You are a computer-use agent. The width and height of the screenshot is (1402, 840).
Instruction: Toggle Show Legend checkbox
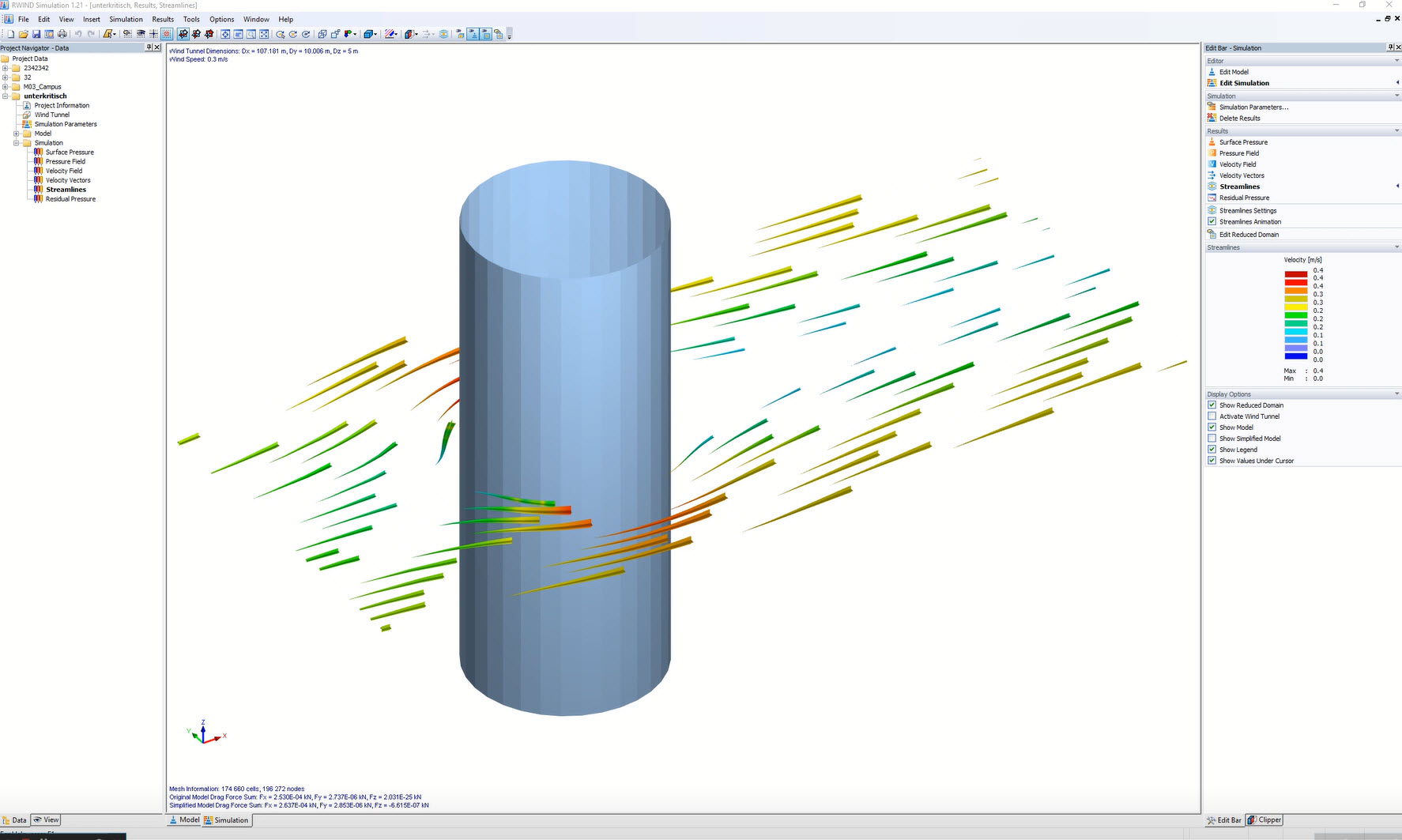[1212, 449]
